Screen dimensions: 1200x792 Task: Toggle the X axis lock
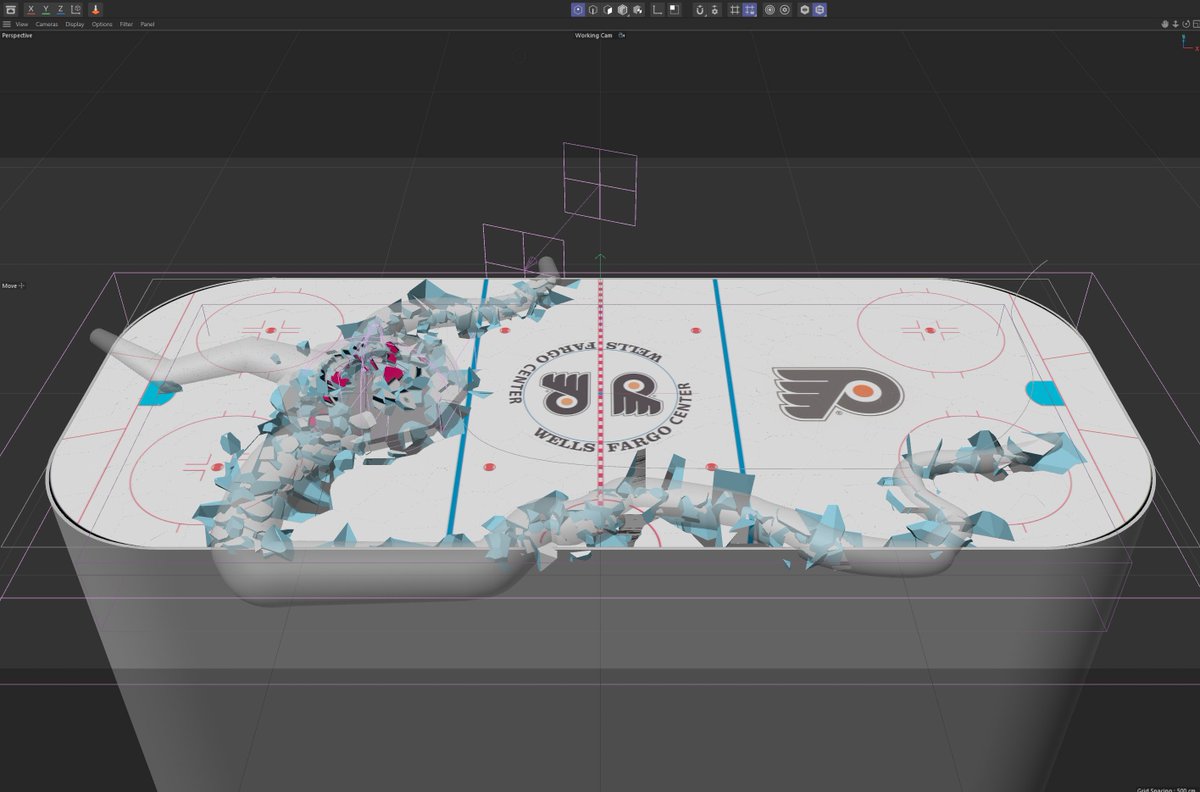[x=31, y=9]
